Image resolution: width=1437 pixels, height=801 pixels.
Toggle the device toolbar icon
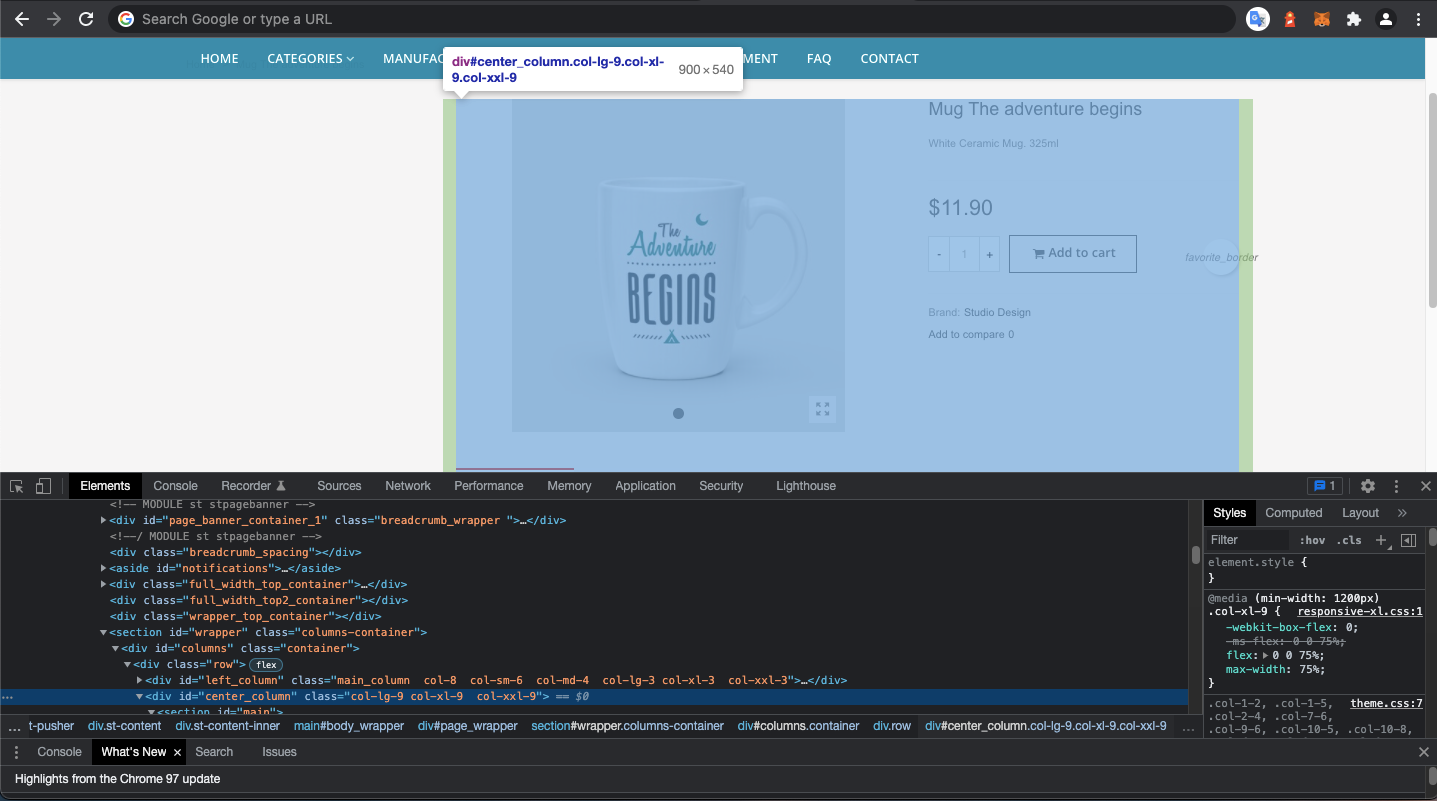click(x=43, y=486)
